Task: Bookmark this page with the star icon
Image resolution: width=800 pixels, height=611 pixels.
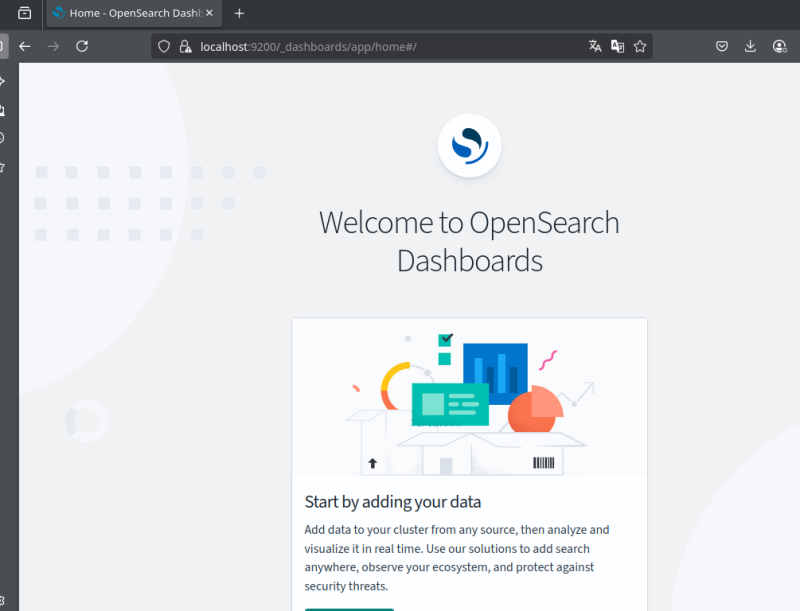Action: pyautogui.click(x=640, y=46)
